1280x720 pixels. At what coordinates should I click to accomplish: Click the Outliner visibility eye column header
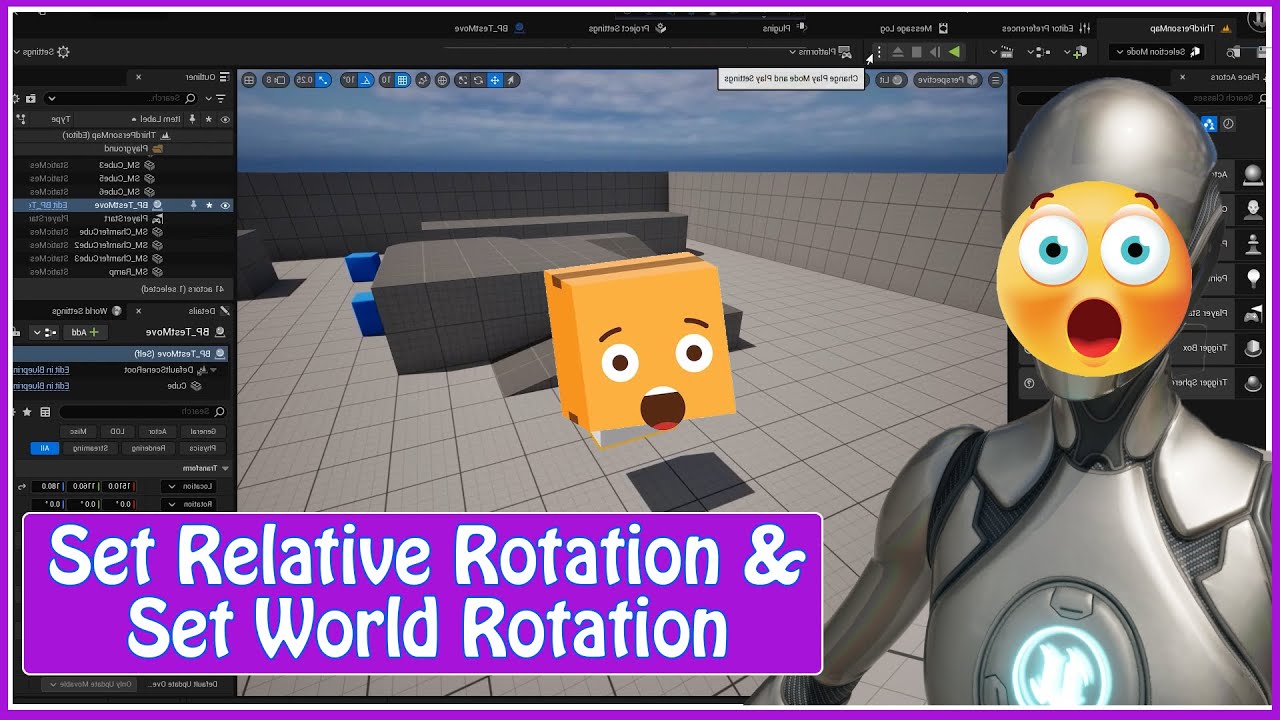click(x=225, y=119)
